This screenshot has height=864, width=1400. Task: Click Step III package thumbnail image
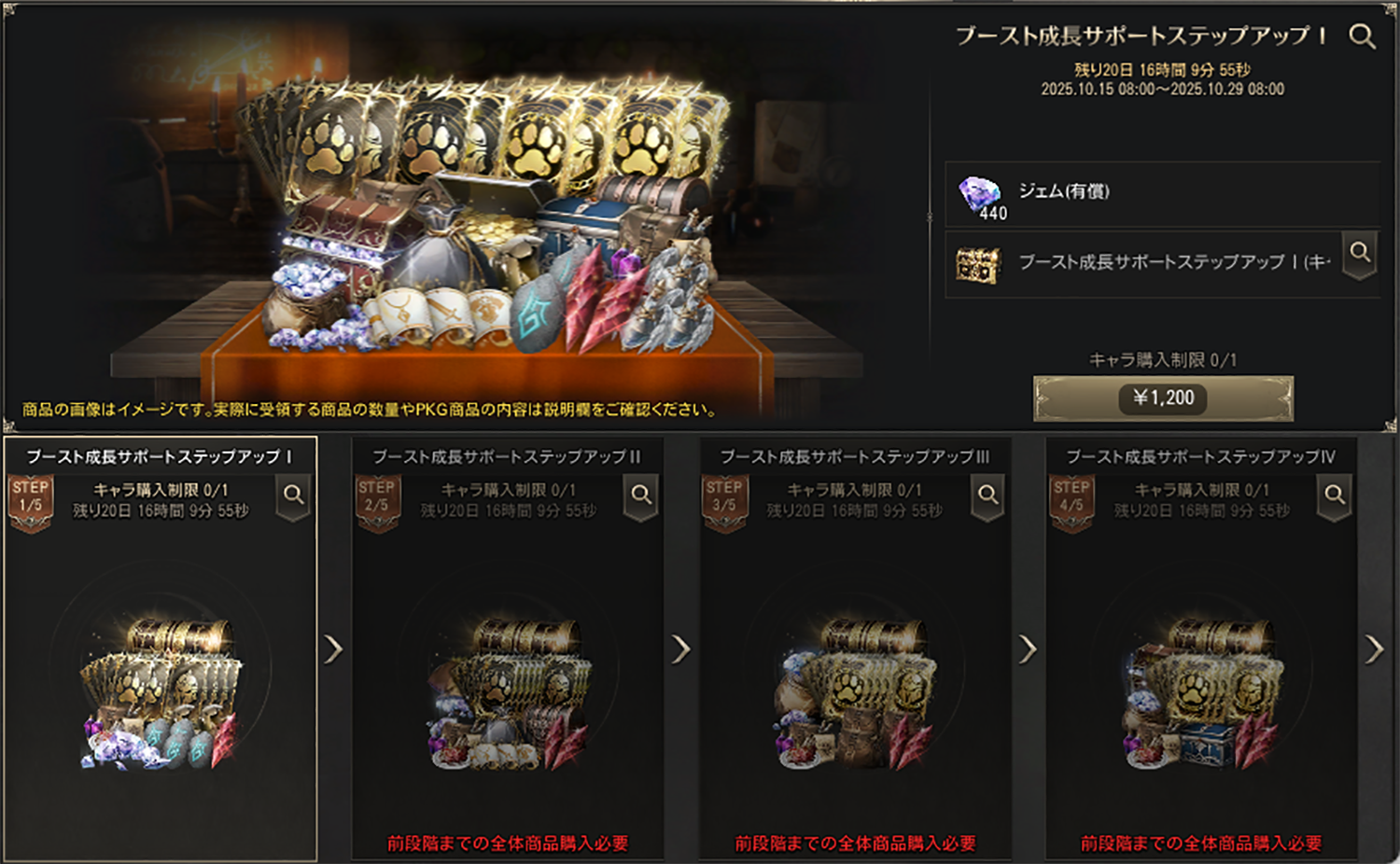[x=854, y=692]
